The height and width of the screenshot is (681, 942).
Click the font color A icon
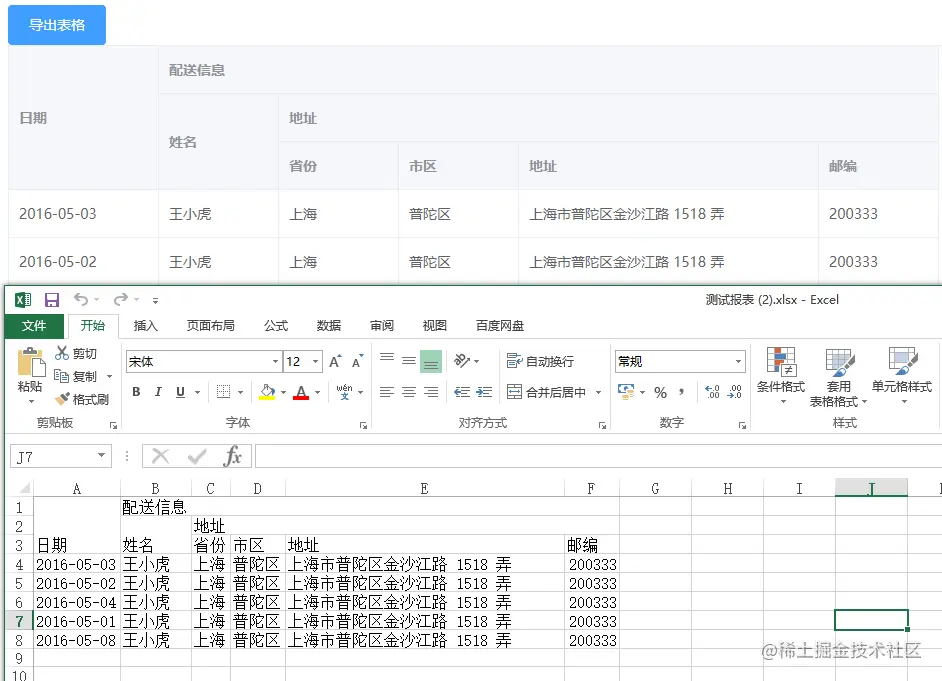point(301,392)
